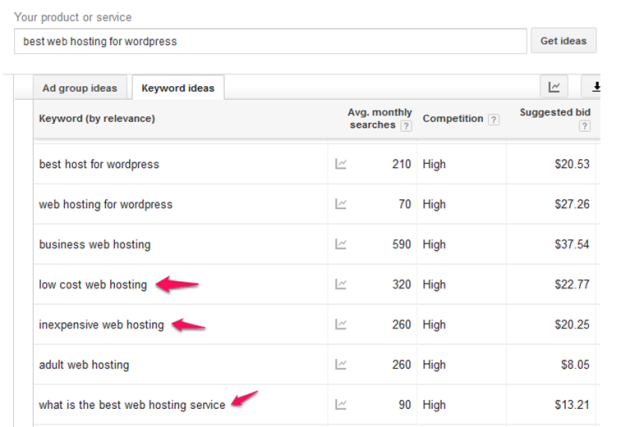Switch to the Ad group ideas tab

pos(80,88)
